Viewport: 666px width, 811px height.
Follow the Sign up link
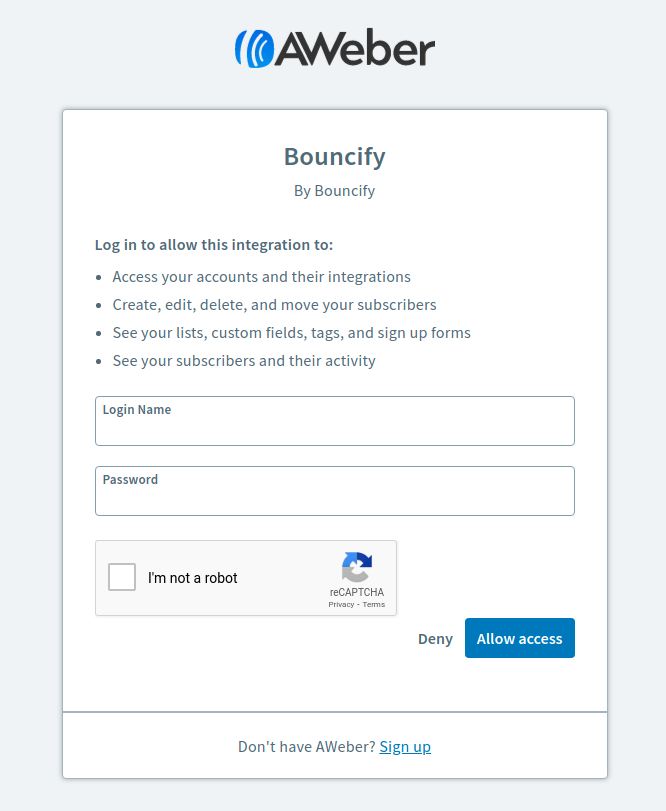pyautogui.click(x=405, y=747)
